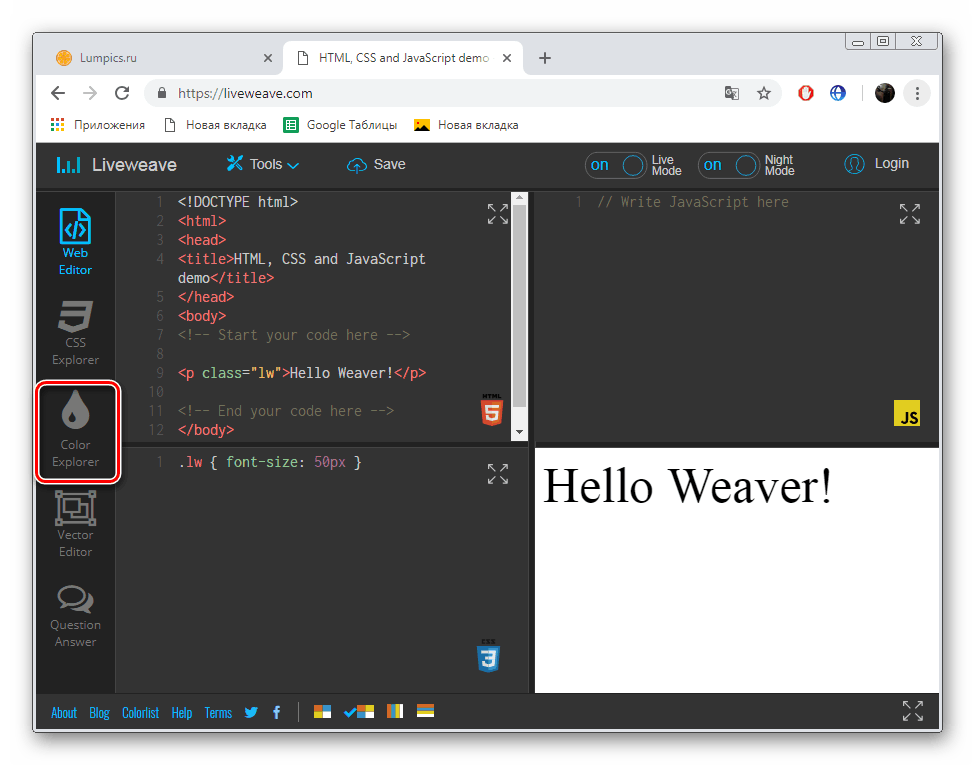Expand the HTML editor to fullscreen
The image size is (975, 765).
click(497, 213)
